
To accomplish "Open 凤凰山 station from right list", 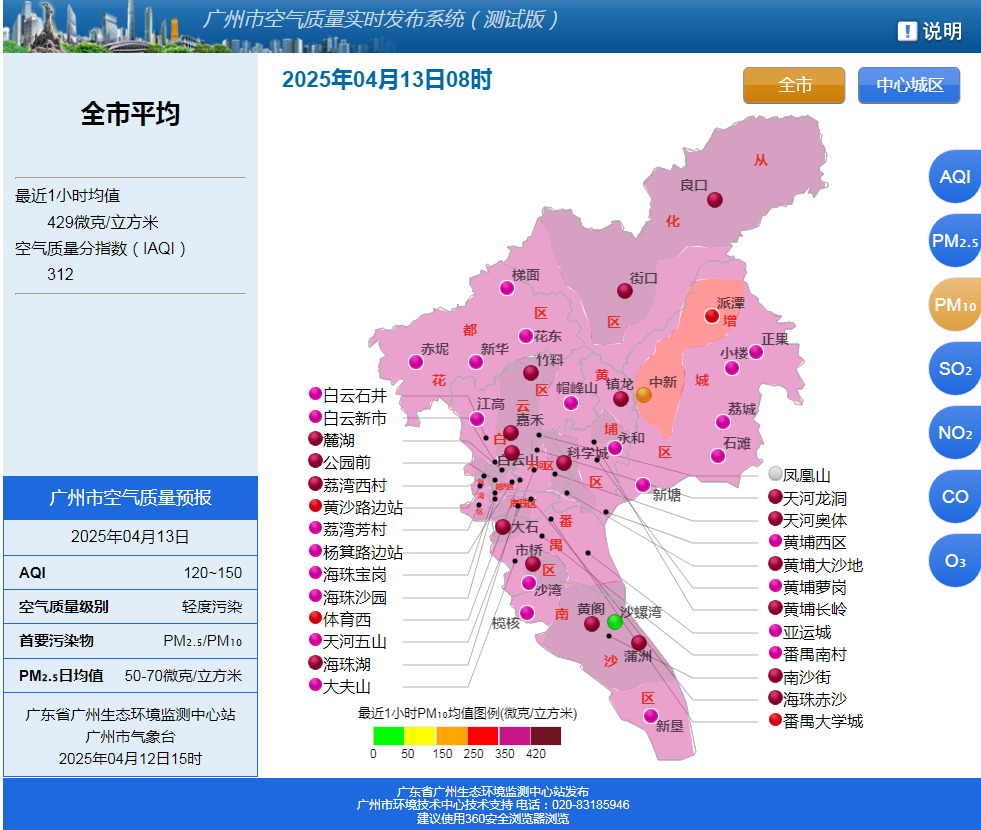I will coord(805,475).
